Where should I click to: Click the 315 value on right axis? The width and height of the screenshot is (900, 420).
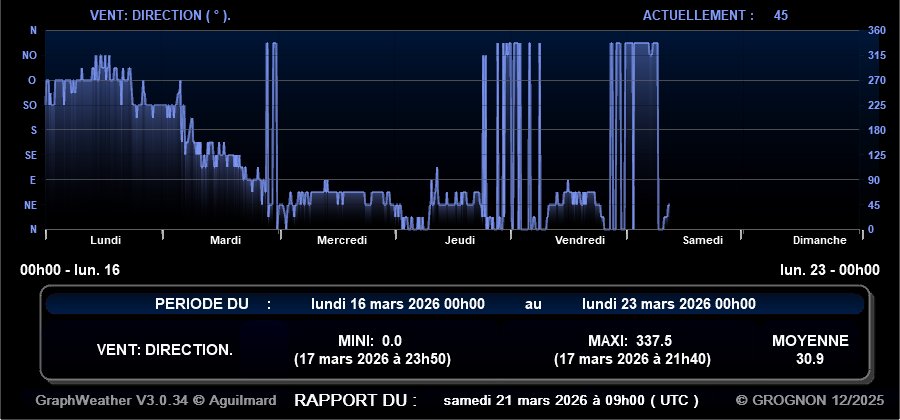(876, 55)
